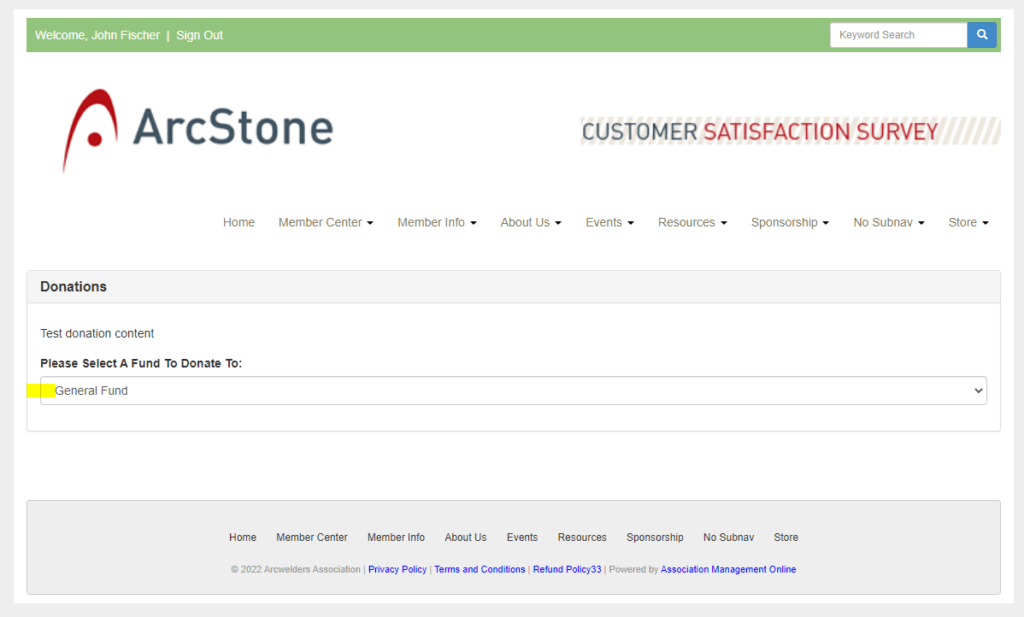This screenshot has height=617, width=1024.
Task: Go to Home in the top navigation
Action: tap(239, 222)
